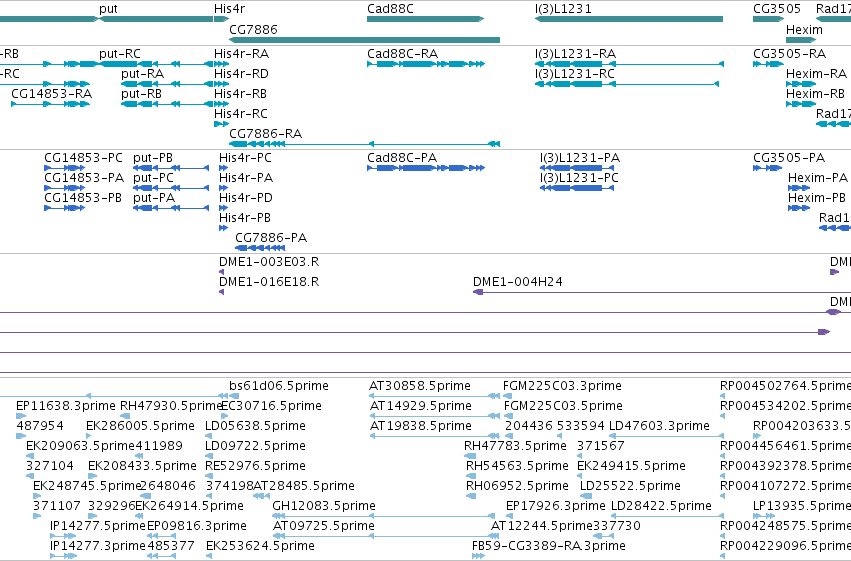Screen dimensions: 851x561
Task: Select the 'His4r' gene label
Action: point(229,9)
